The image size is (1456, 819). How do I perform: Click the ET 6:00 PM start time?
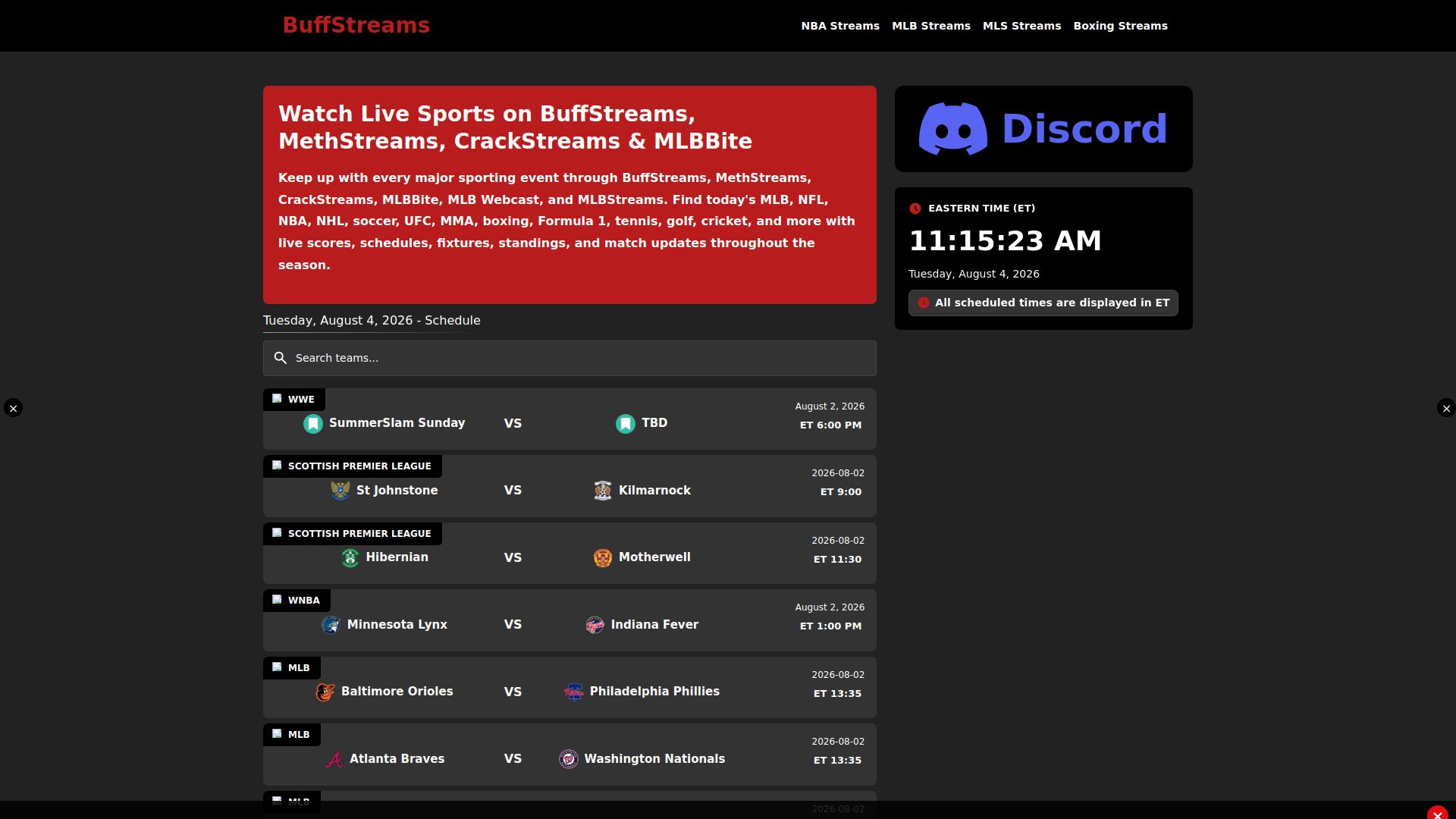[x=830, y=425]
